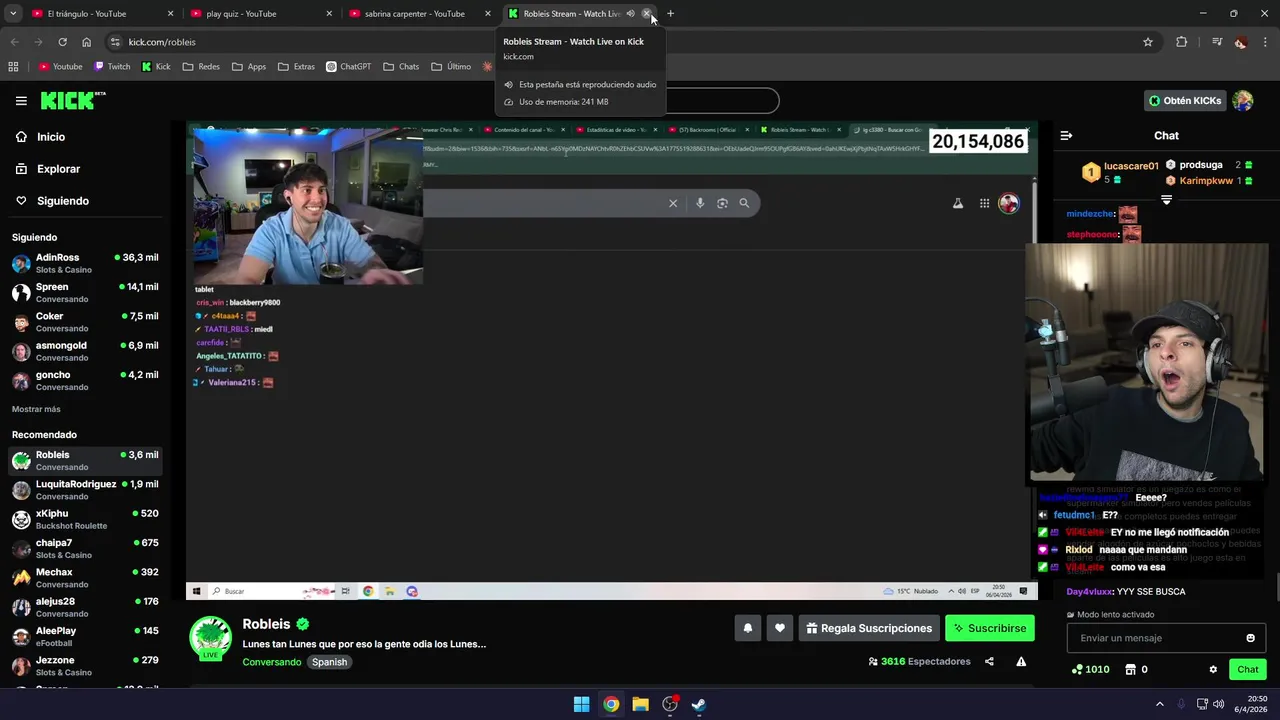Open Apps bookmarks folder

[x=249, y=66]
